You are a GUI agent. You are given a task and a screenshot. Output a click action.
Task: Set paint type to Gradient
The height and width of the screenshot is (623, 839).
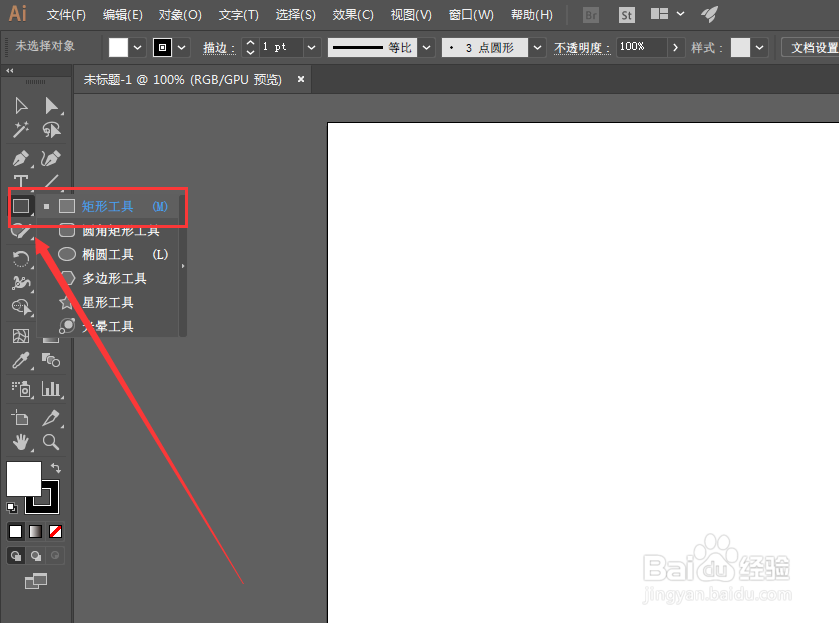coord(35,531)
